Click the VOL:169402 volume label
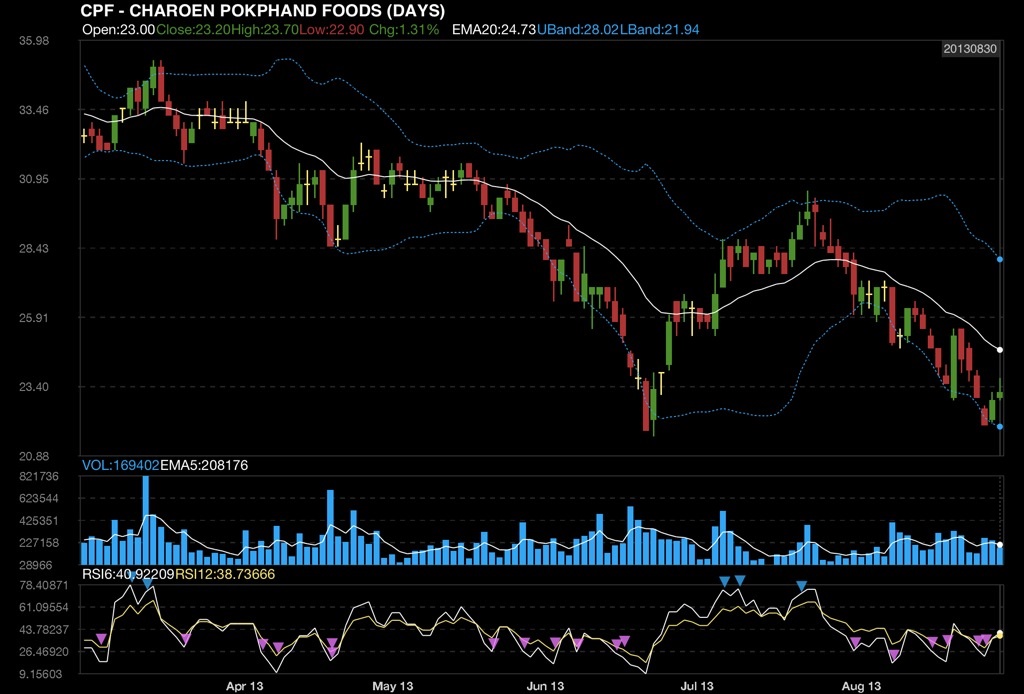Image resolution: width=1024 pixels, height=694 pixels. pyautogui.click(x=121, y=465)
